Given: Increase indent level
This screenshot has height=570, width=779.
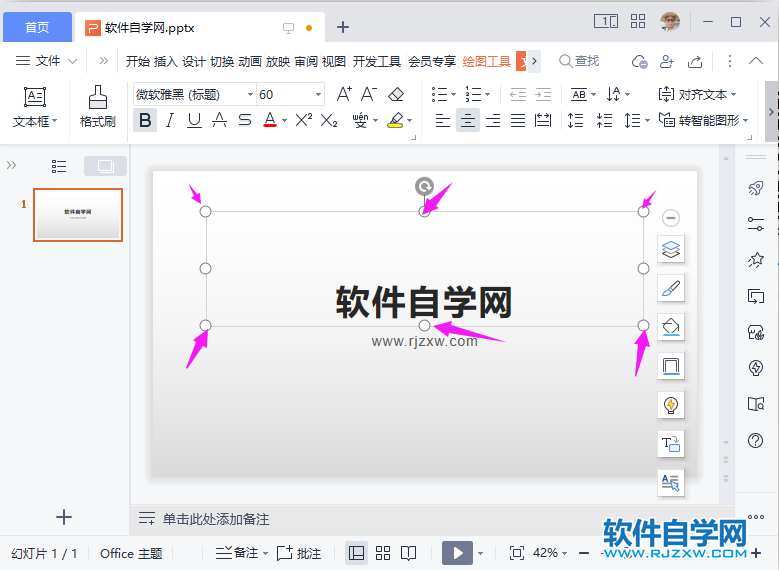Looking at the screenshot, I should [x=543, y=94].
